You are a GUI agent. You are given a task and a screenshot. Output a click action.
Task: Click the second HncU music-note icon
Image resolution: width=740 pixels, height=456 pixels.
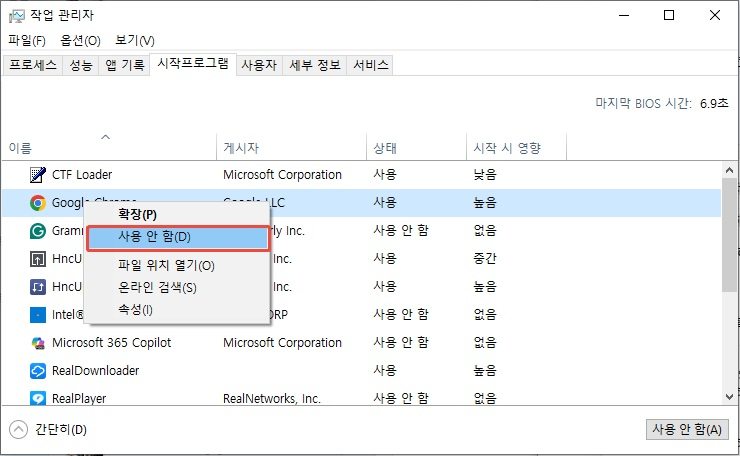pyautogui.click(x=38, y=287)
